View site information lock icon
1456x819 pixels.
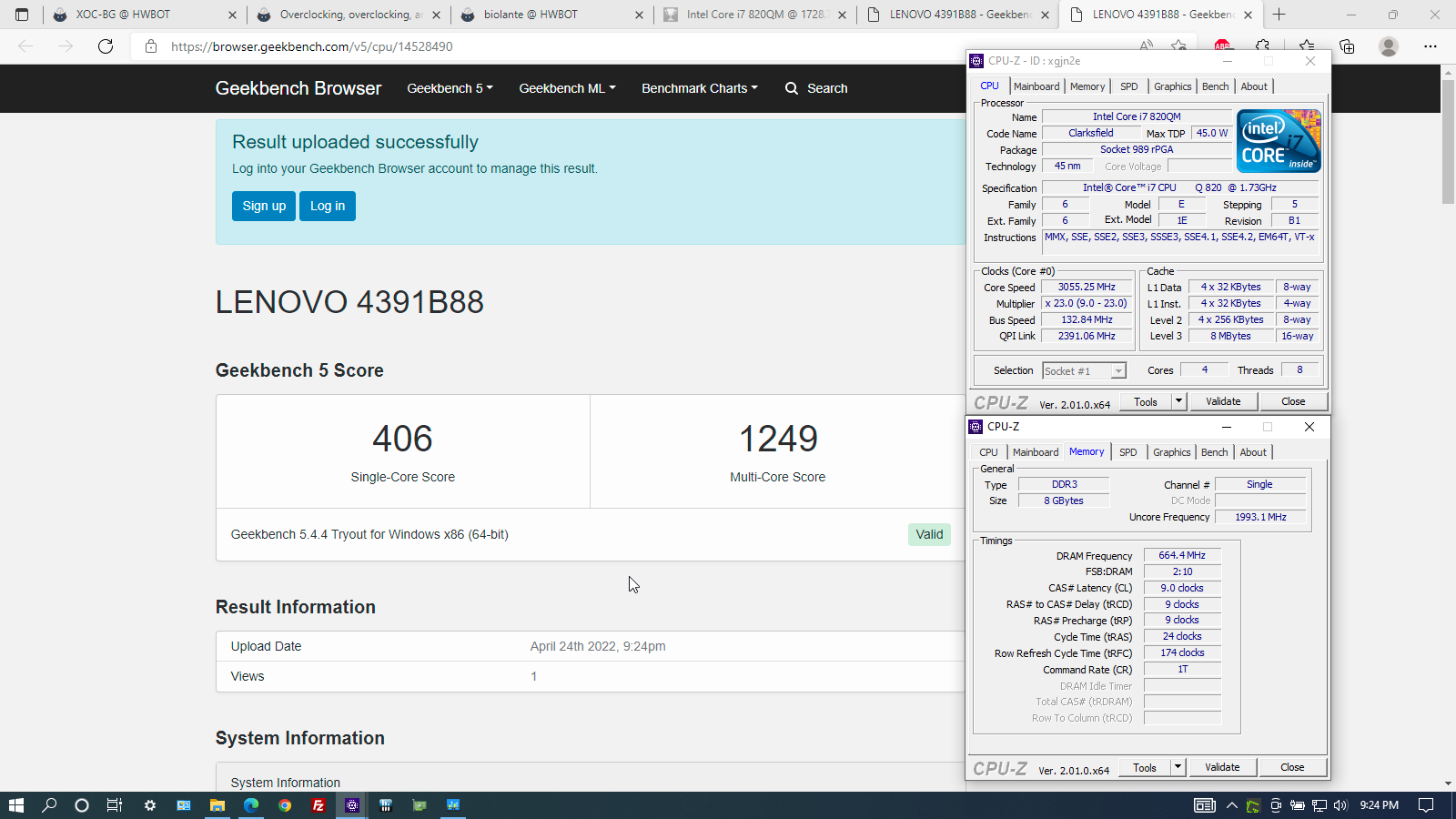151,46
